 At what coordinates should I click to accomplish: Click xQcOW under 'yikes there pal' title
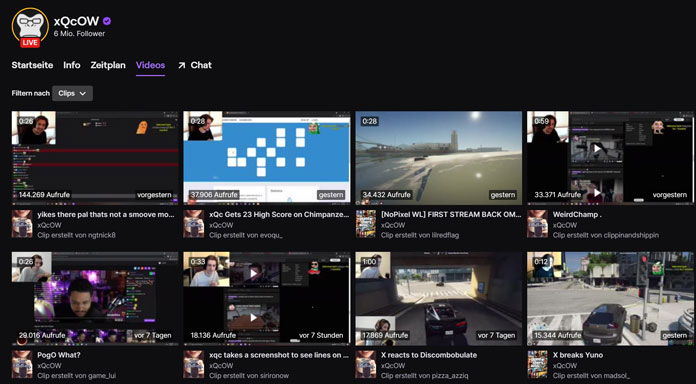click(x=49, y=225)
